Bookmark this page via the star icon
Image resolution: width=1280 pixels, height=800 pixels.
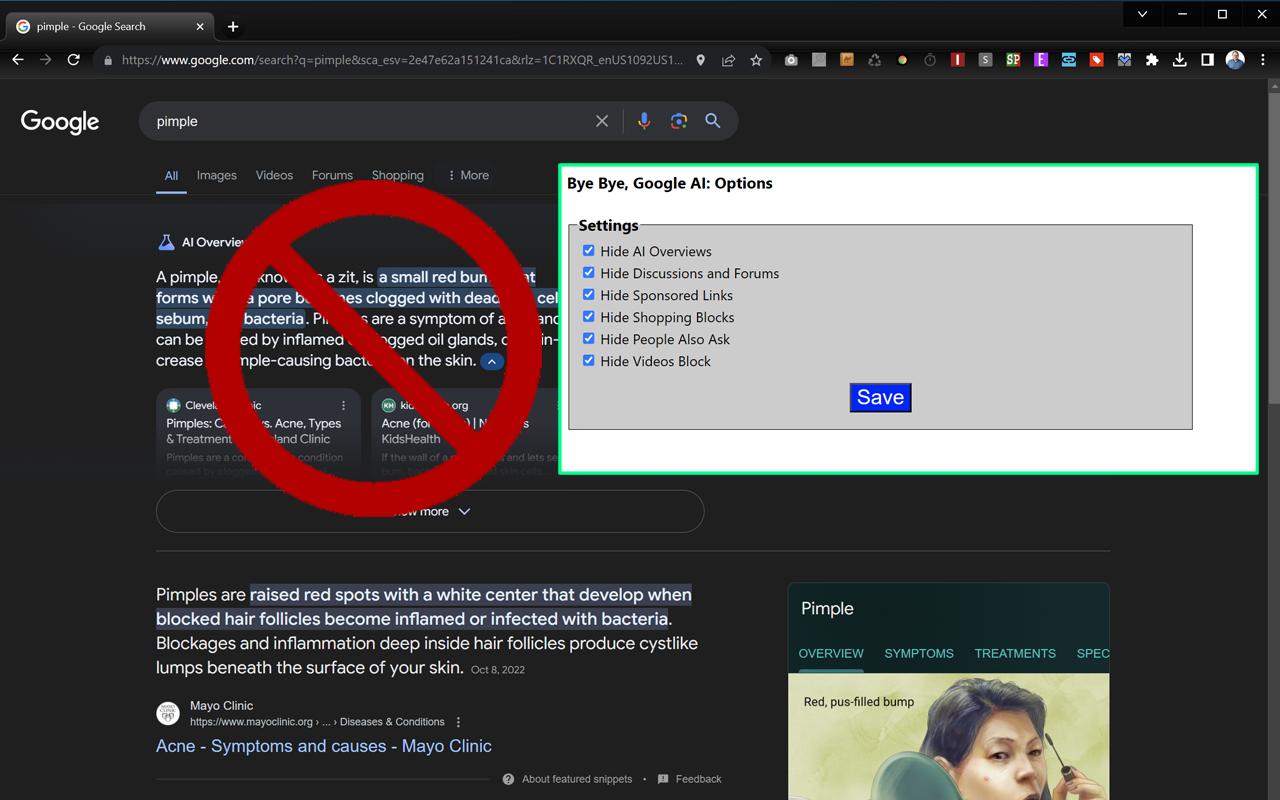point(756,60)
